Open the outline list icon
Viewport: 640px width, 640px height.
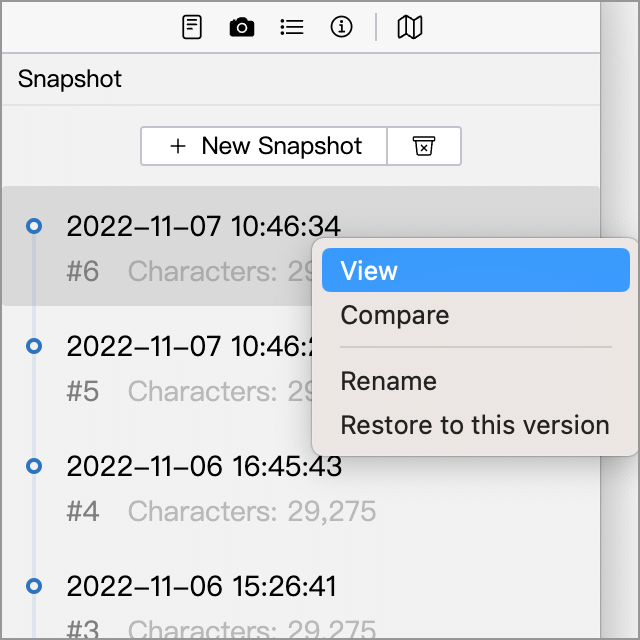click(x=292, y=27)
